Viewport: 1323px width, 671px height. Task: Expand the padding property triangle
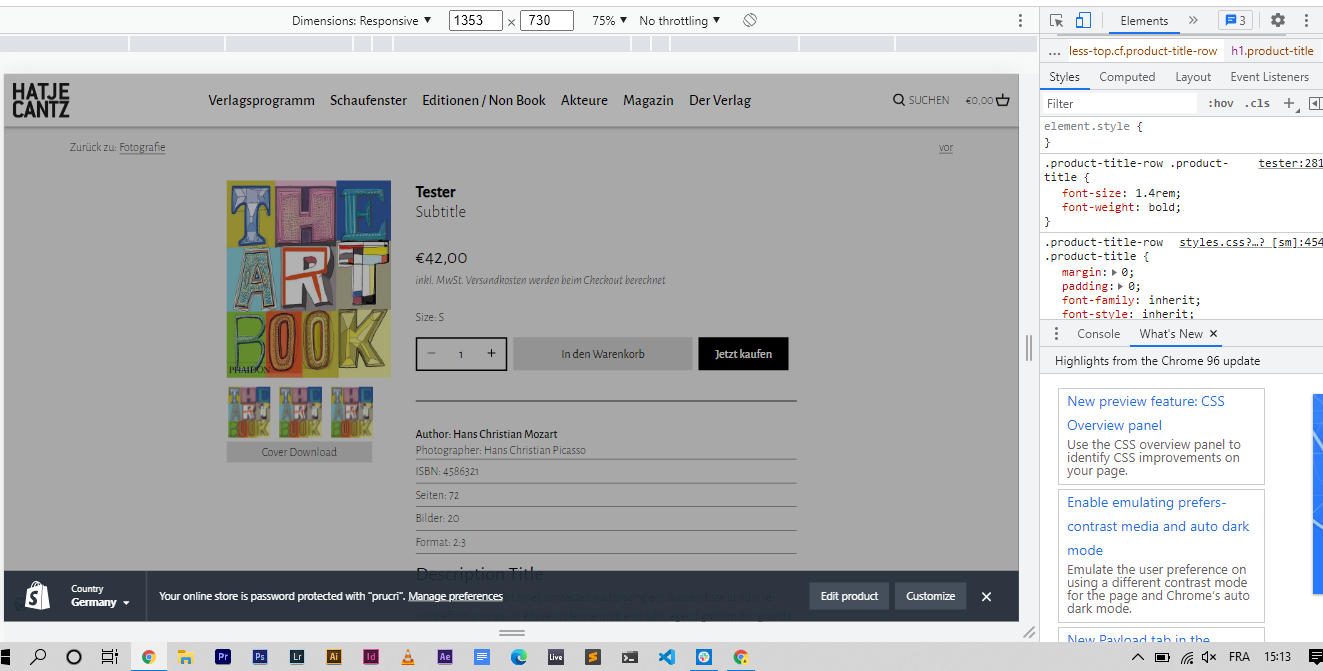(x=1121, y=286)
